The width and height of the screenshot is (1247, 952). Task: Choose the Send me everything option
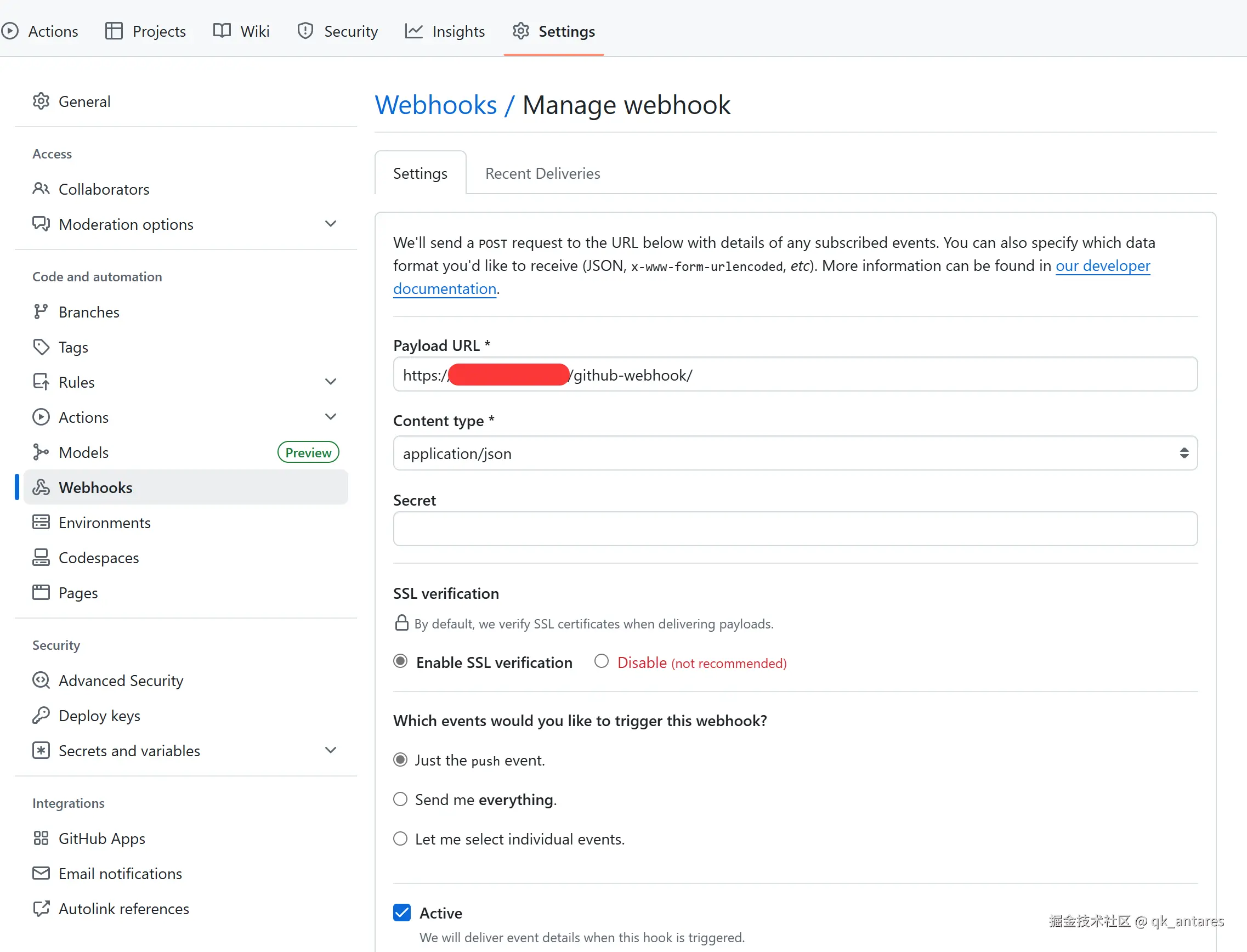[x=400, y=800]
